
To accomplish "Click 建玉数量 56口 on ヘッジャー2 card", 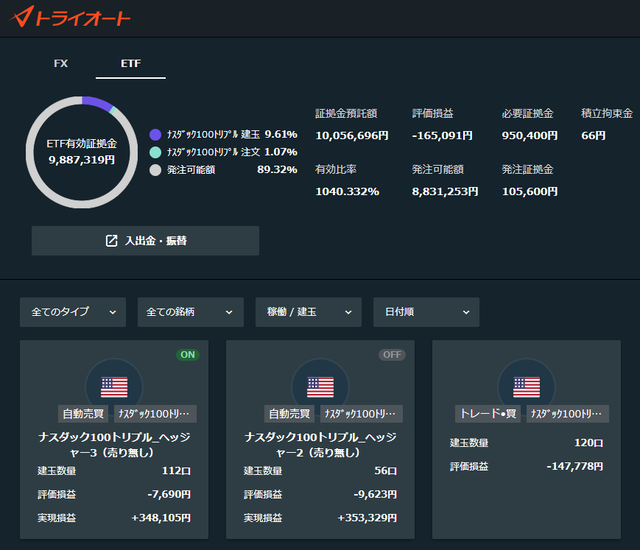I will point(320,471).
